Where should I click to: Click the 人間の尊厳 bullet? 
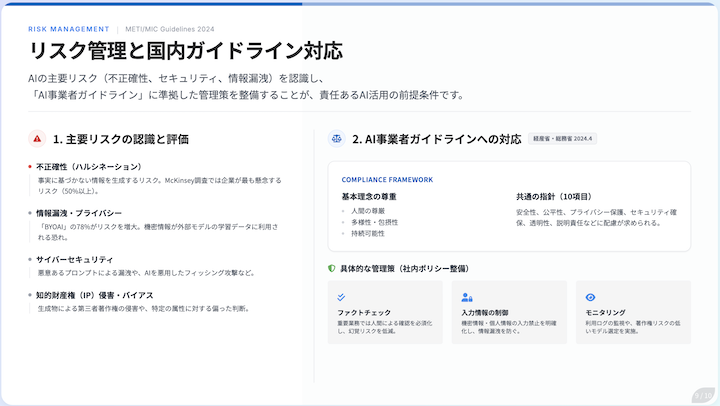pos(368,211)
